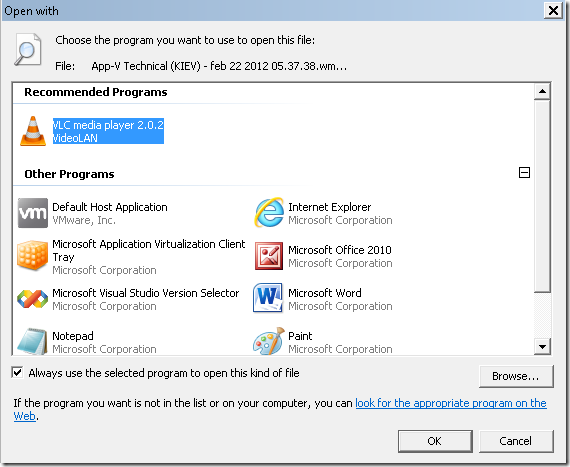Select the App-V Client Tray orange cube icon
This screenshot has height=467, width=570.
32,255
